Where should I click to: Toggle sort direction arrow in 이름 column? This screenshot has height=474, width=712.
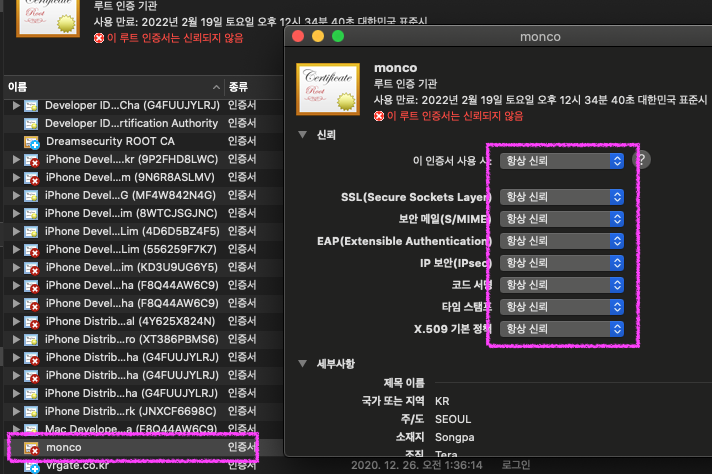216,87
